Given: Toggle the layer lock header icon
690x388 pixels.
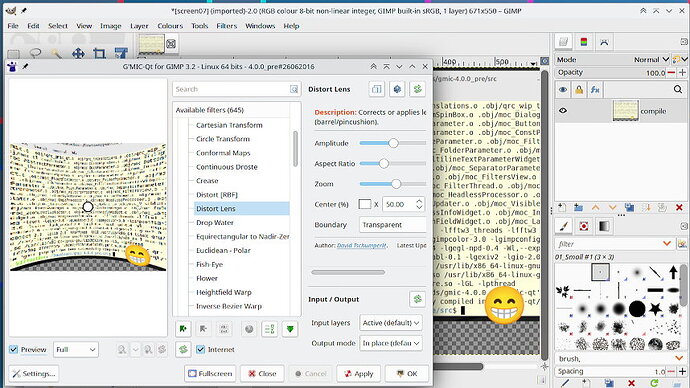Looking at the screenshot, I should 579,90.
